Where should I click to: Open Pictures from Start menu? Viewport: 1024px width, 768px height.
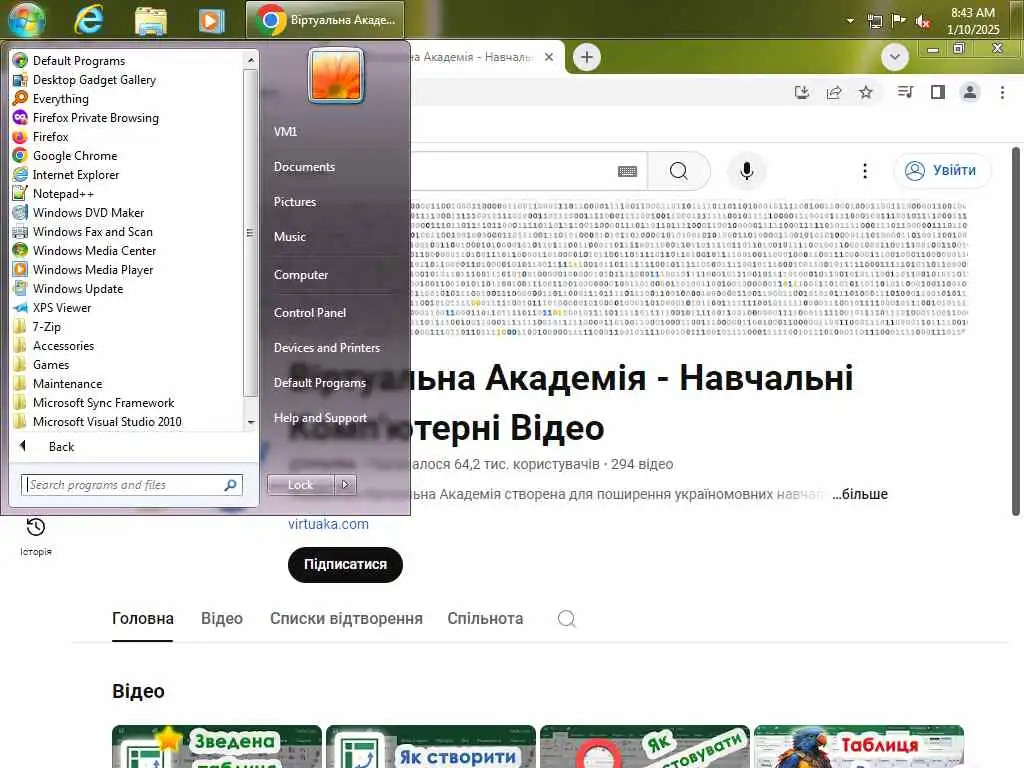pos(295,202)
